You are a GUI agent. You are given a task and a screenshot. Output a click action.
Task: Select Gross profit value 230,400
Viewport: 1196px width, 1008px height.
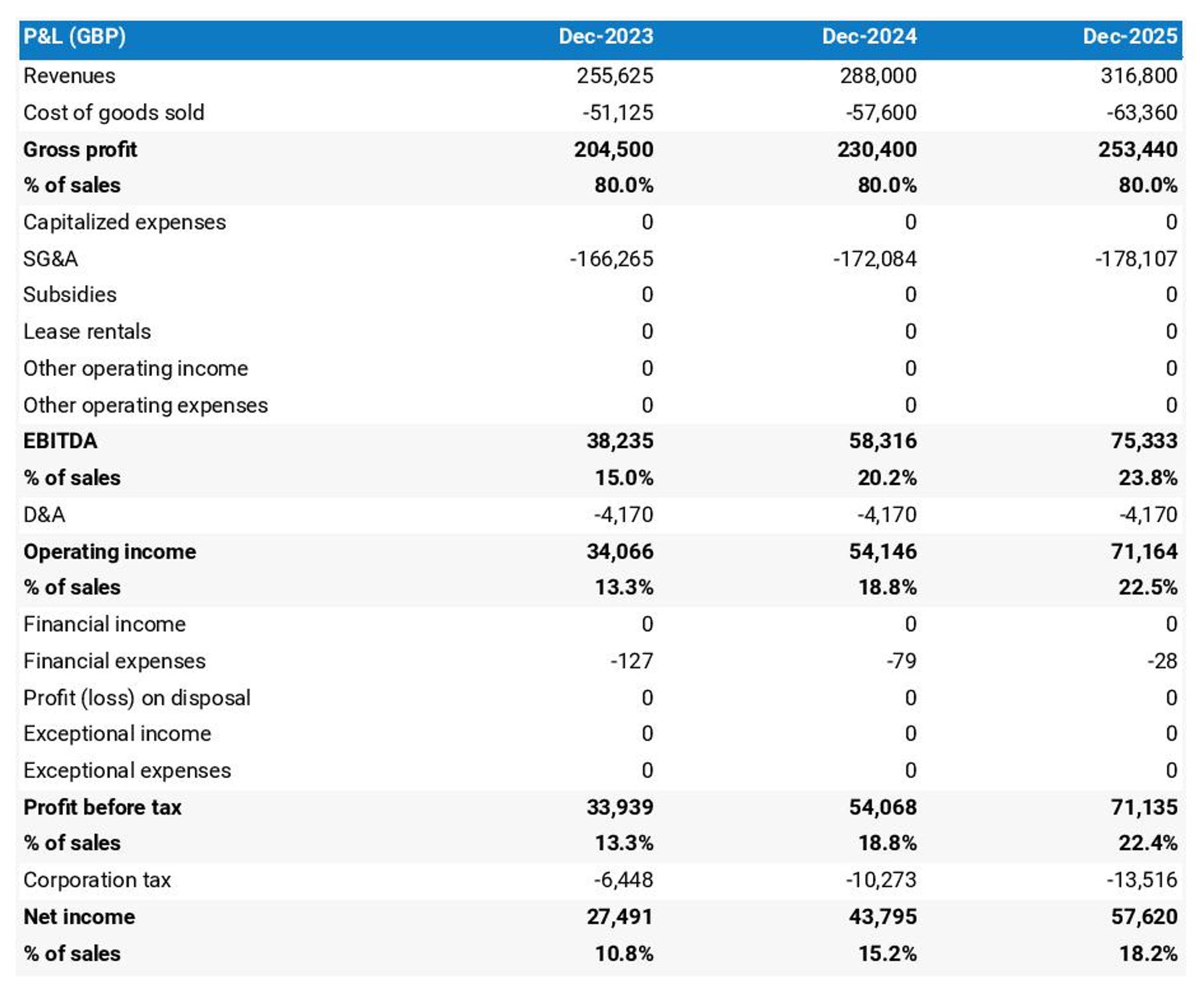pos(876,150)
